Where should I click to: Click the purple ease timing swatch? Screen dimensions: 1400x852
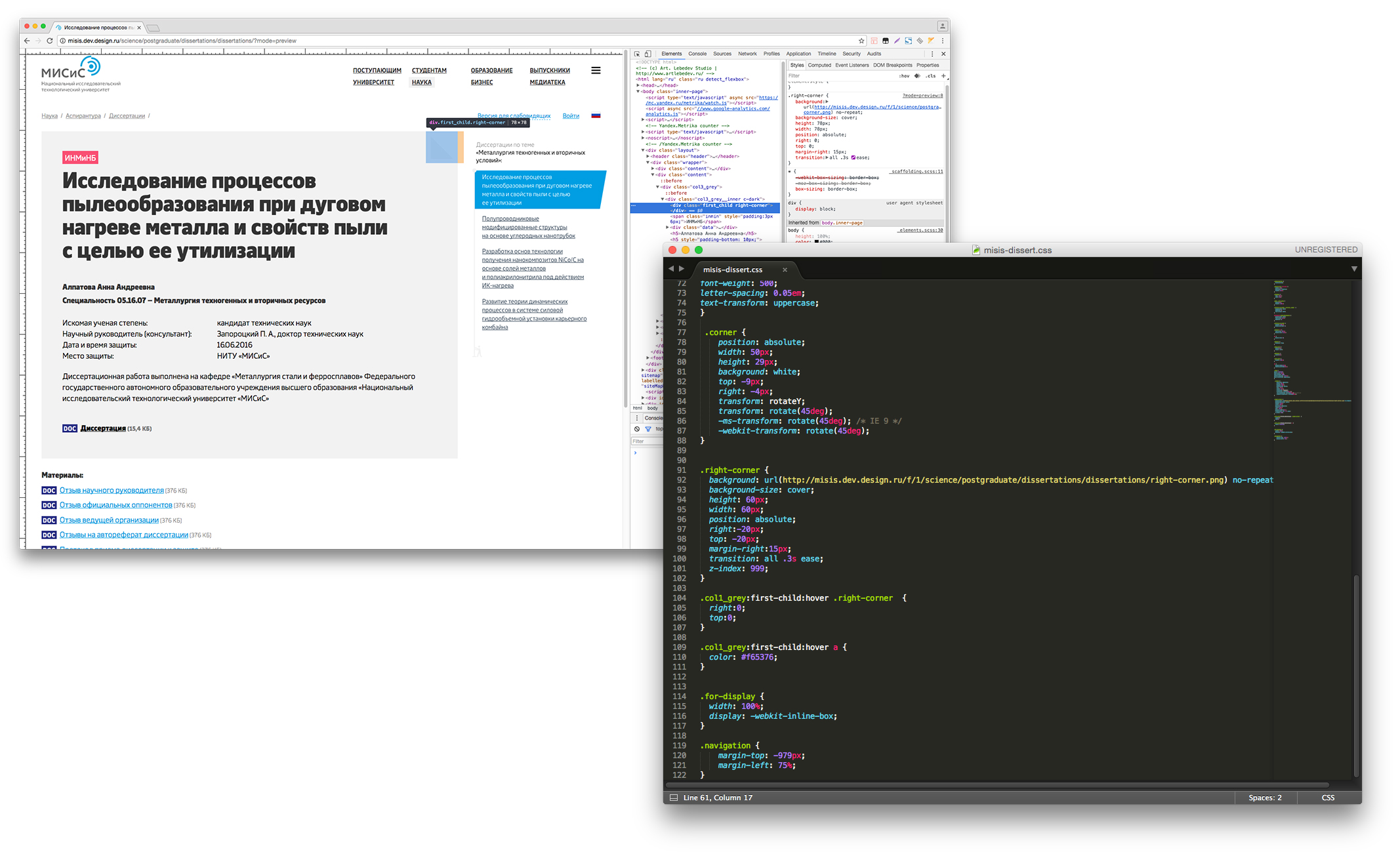853,157
